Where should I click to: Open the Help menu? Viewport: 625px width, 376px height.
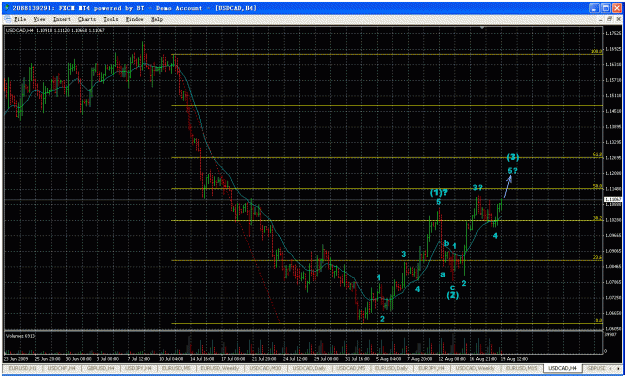pos(157,19)
